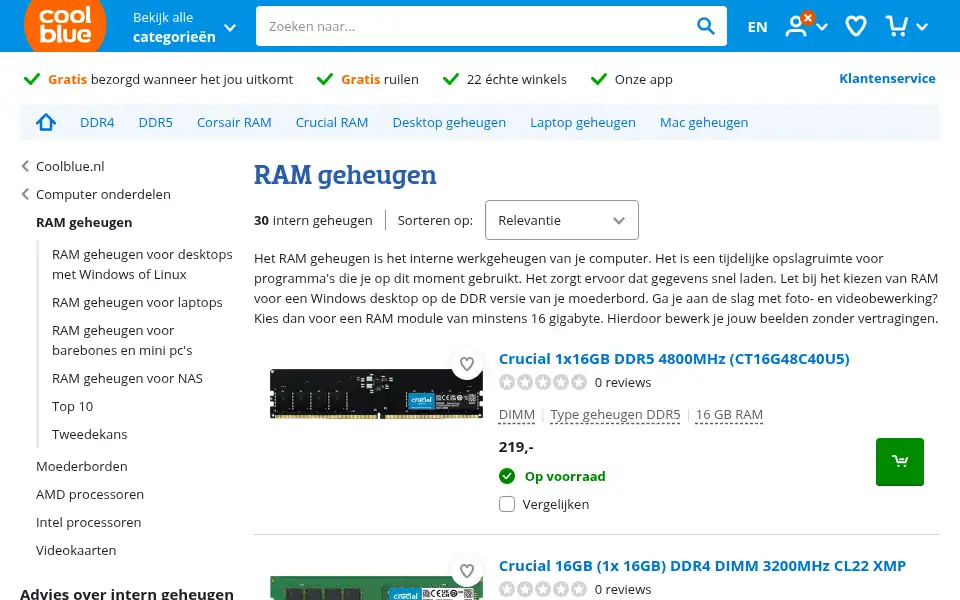The image size is (960, 600).
Task: Tick the Vergelijken checkbox for Crucial DDR5
Action: [x=507, y=504]
